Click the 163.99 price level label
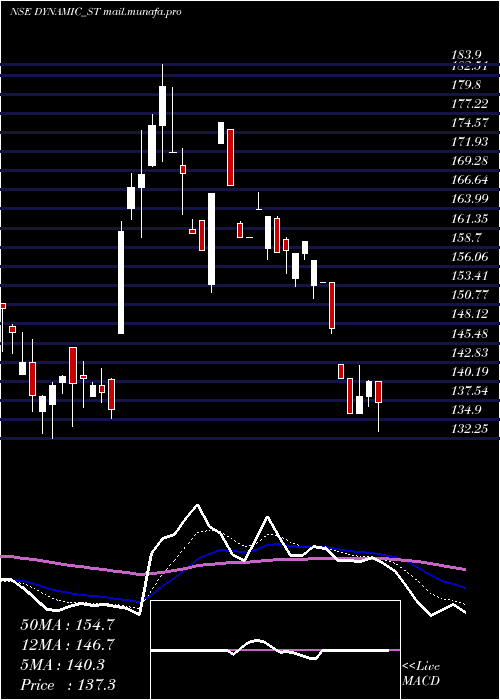This screenshot has width=500, height=700. click(470, 199)
